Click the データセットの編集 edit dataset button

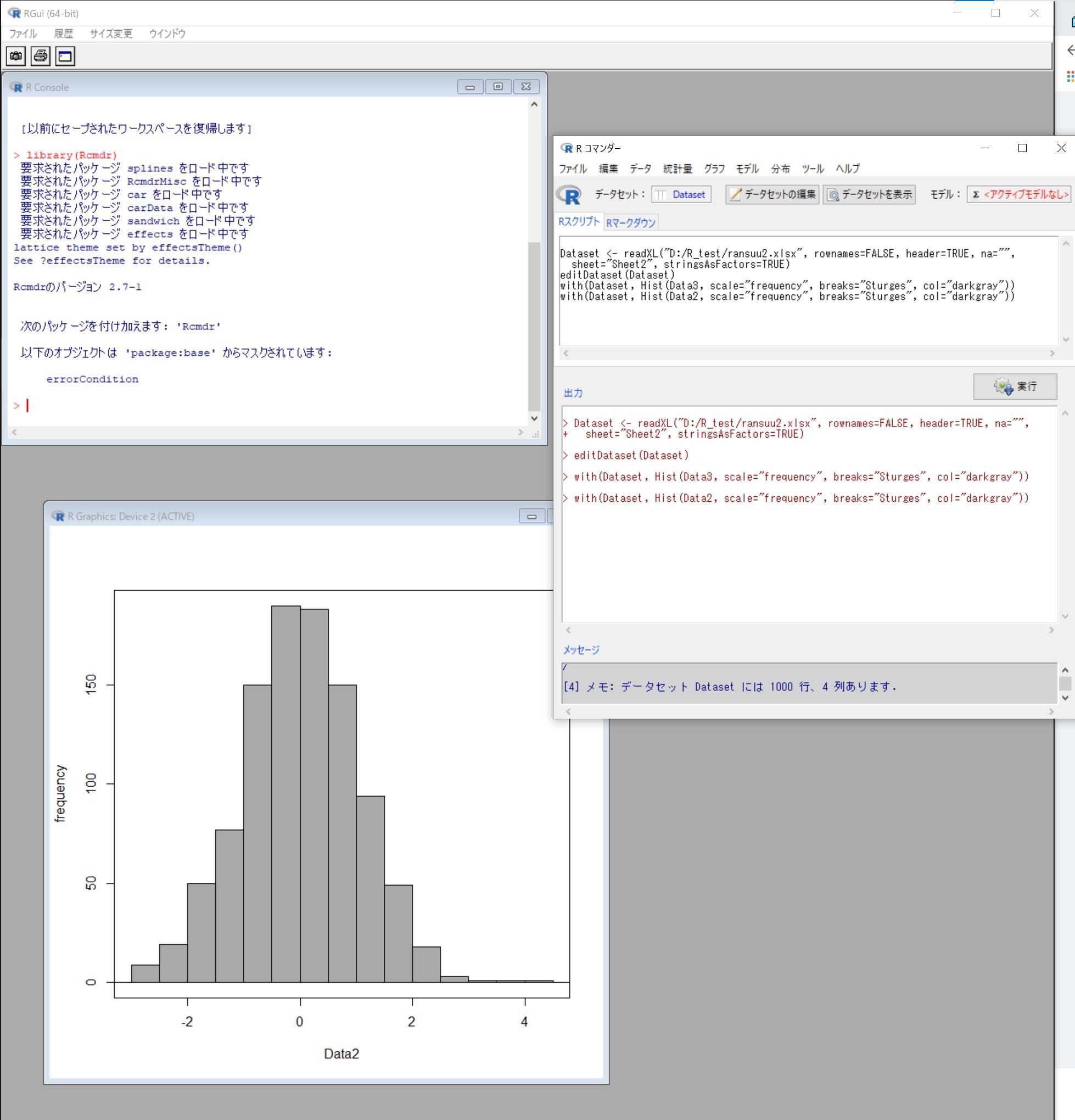[x=772, y=195]
